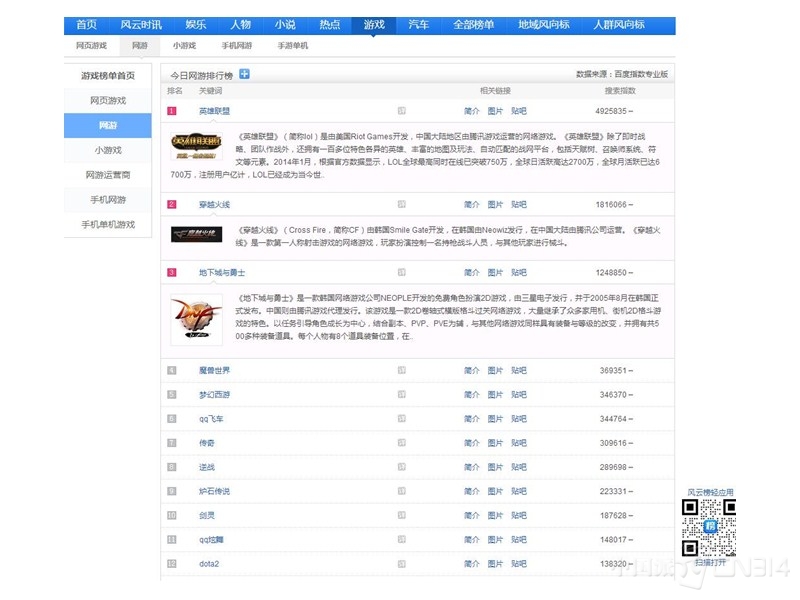Screen dimensions: 800x600
Task: Open 游戏榜单首页 in sidebar
Action: [x=108, y=76]
